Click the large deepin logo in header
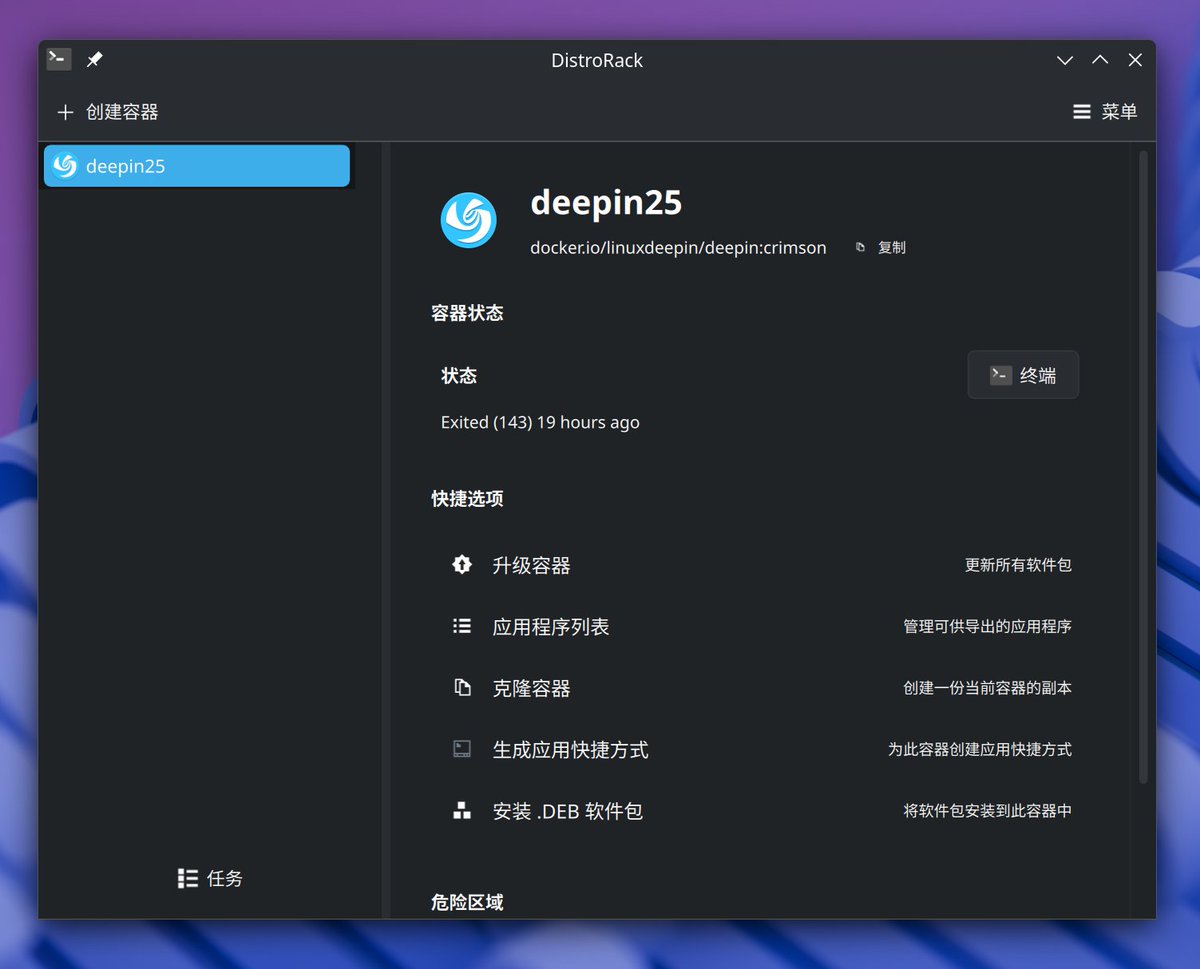1200x969 pixels. 468,220
